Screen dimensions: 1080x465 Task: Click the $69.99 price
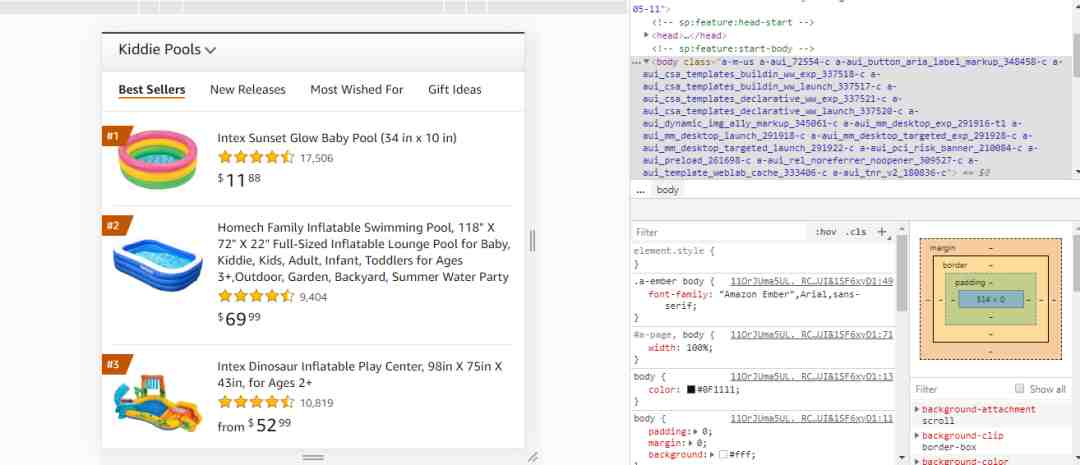240,318
